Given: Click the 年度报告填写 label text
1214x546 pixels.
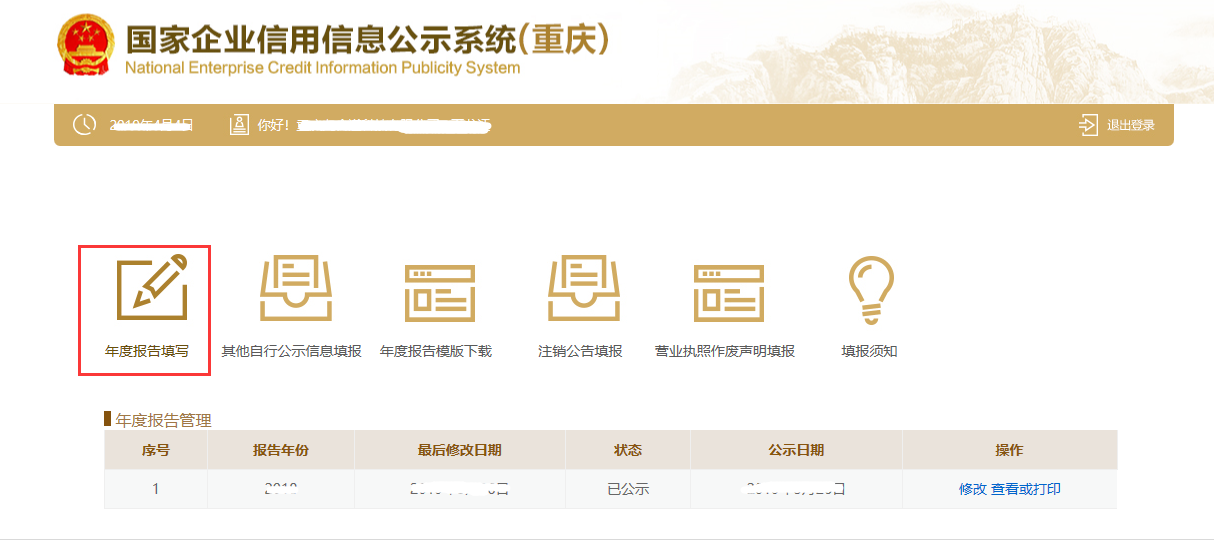Looking at the screenshot, I should (147, 352).
